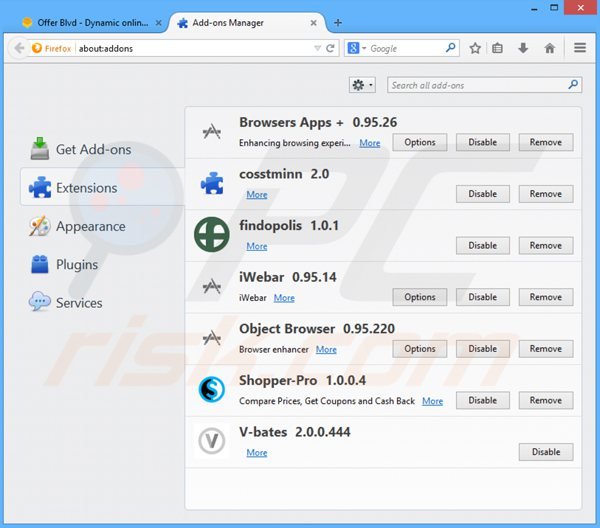This screenshot has height=528, width=600.
Task: Open the Firefox hamburger menu
Action: pyautogui.click(x=580, y=48)
